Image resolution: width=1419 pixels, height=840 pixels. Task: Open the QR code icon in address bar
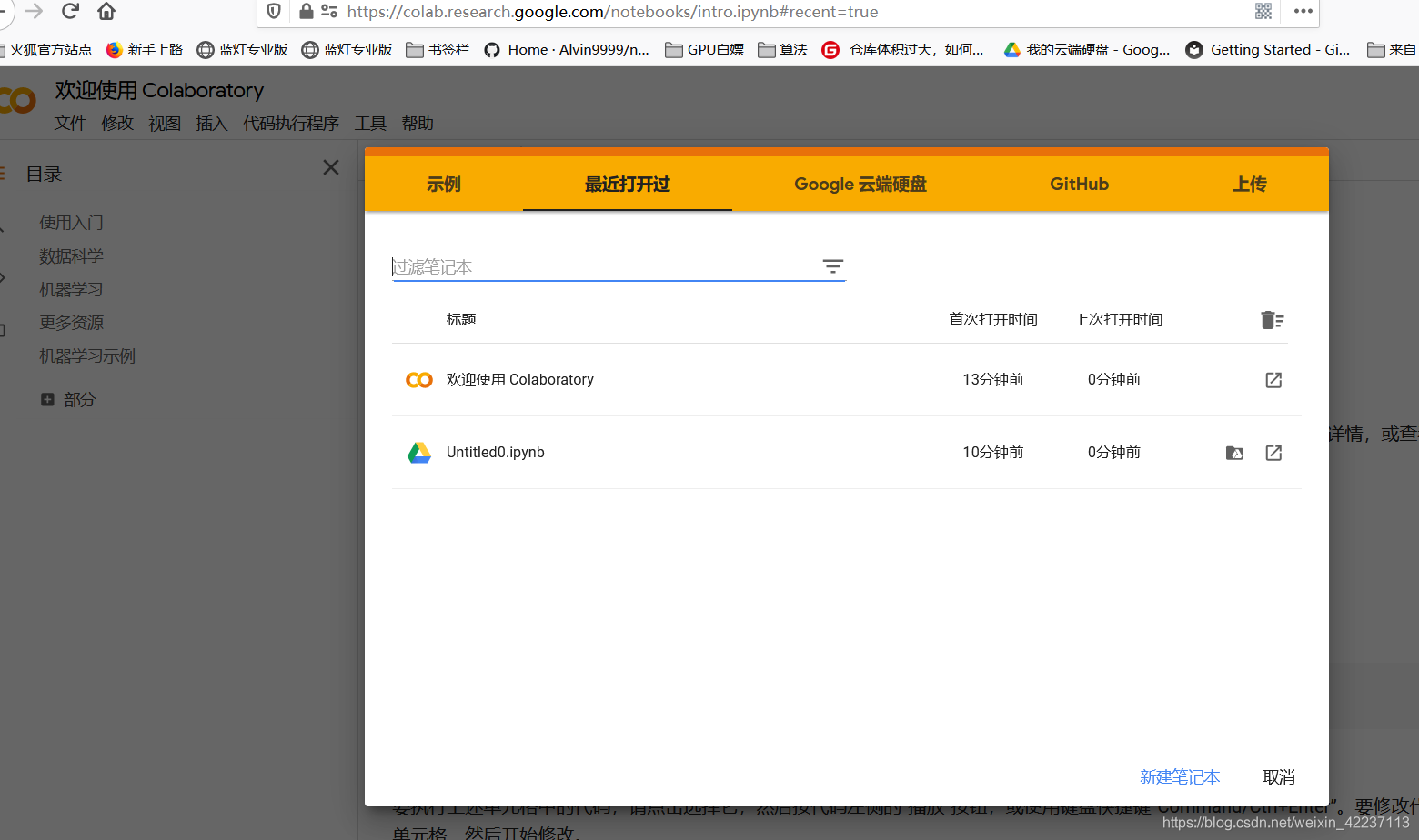click(1263, 11)
